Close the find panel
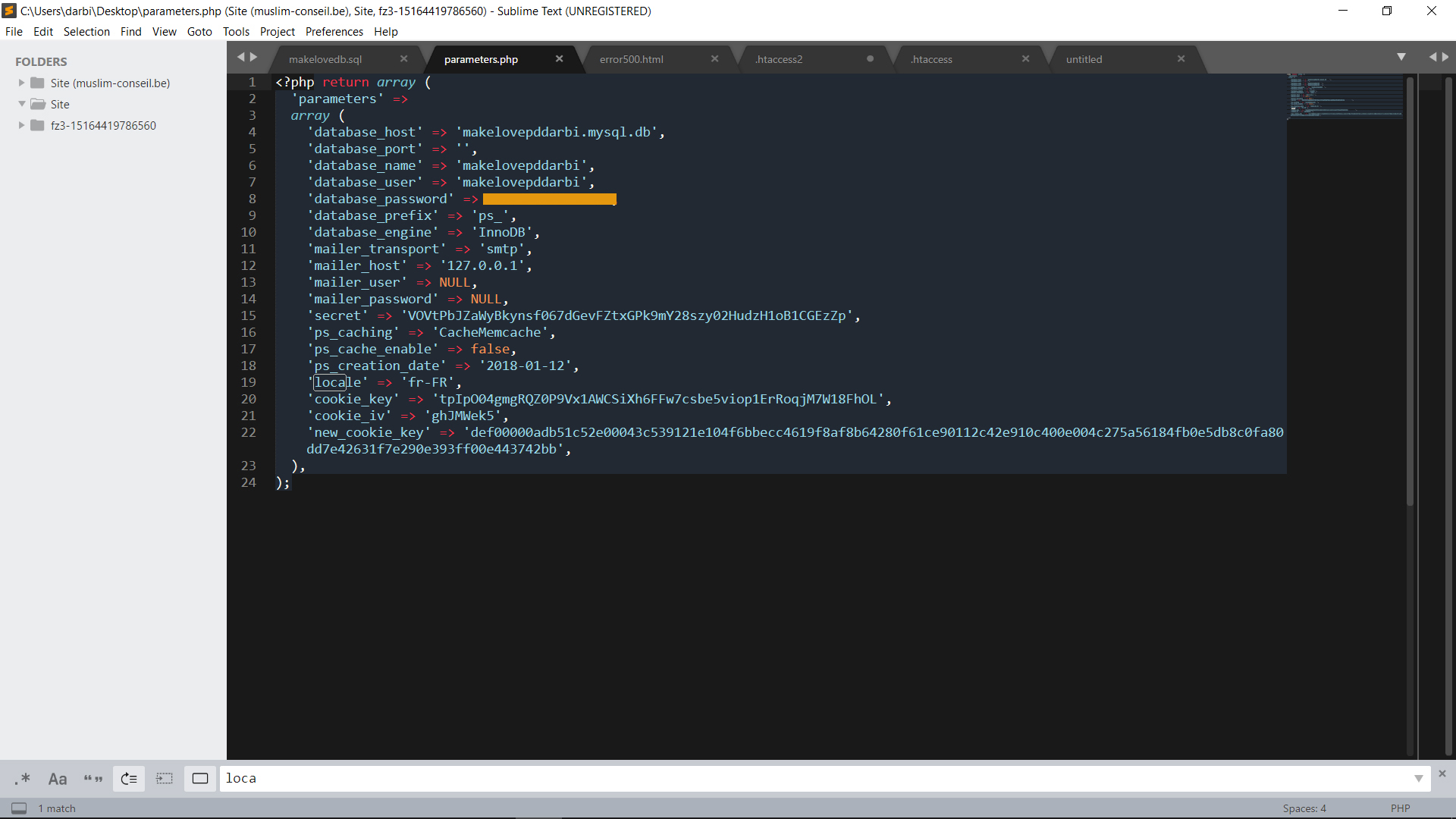Viewport: 1456px width, 819px height. coord(1442,773)
